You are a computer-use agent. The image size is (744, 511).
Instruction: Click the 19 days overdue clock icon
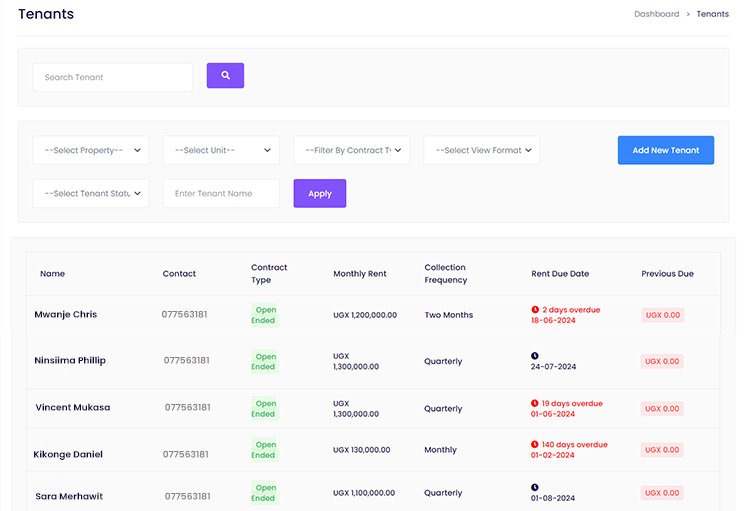click(535, 403)
